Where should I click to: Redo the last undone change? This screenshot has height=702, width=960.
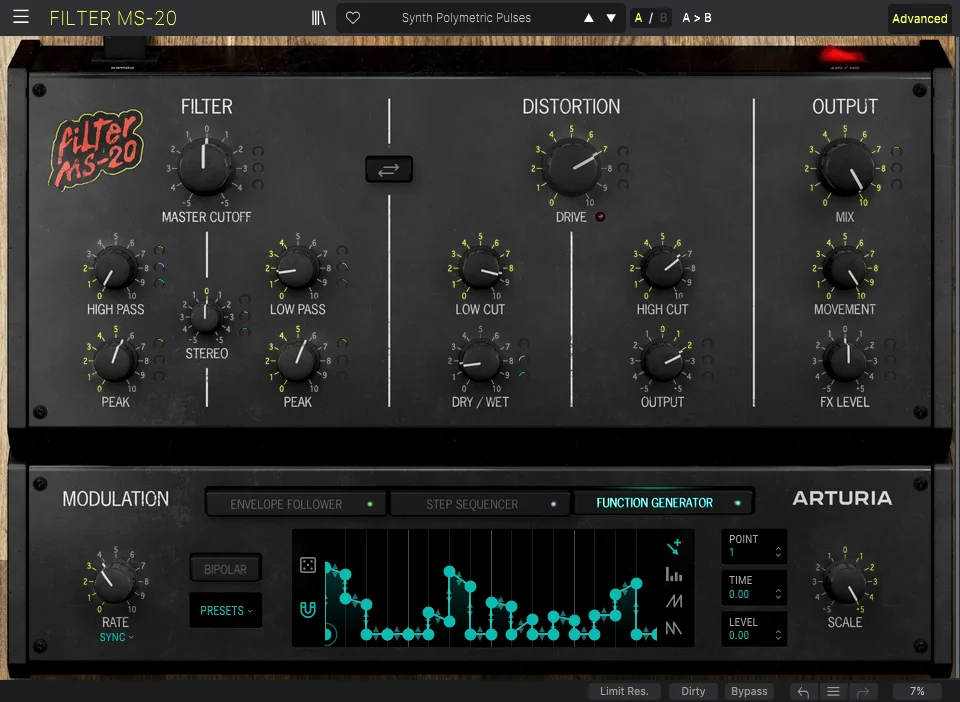[863, 692]
